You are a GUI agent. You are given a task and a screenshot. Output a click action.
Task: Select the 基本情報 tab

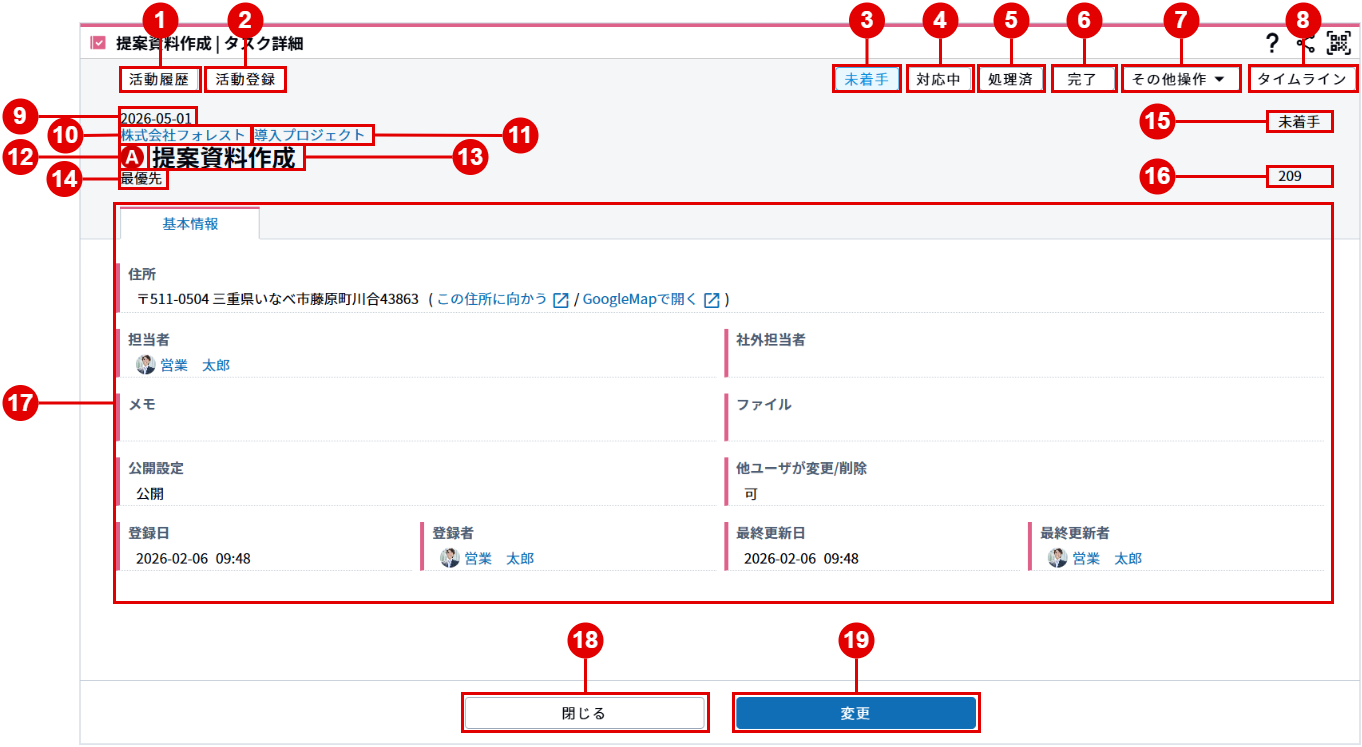coord(190,224)
